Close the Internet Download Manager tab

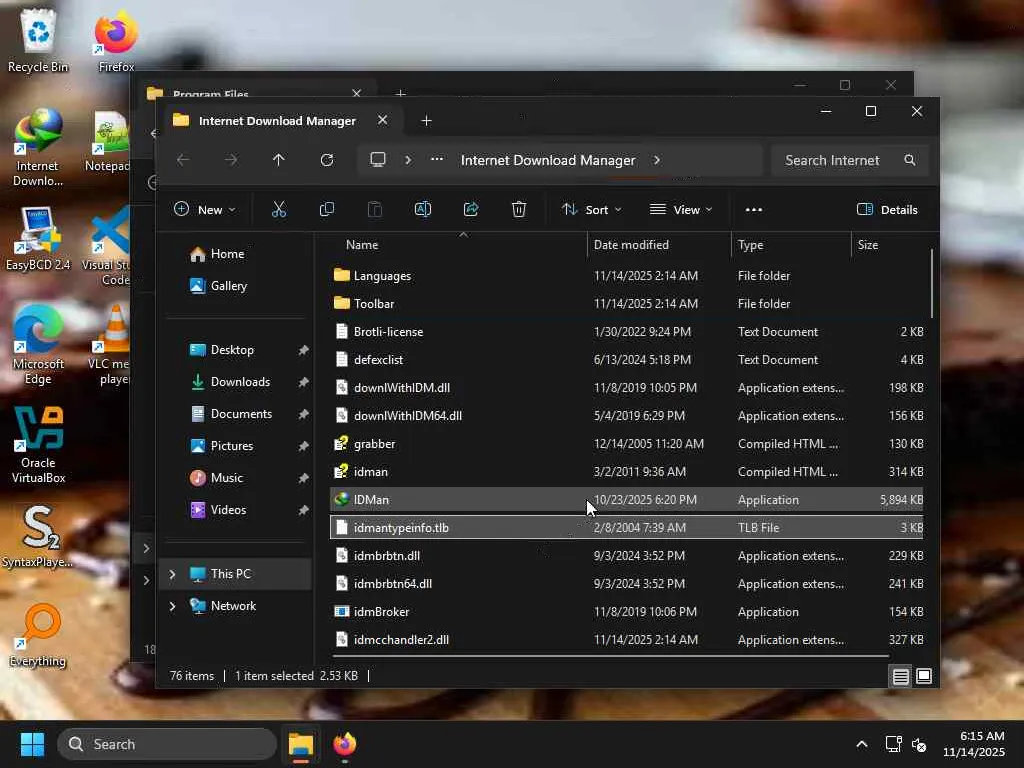(383, 120)
